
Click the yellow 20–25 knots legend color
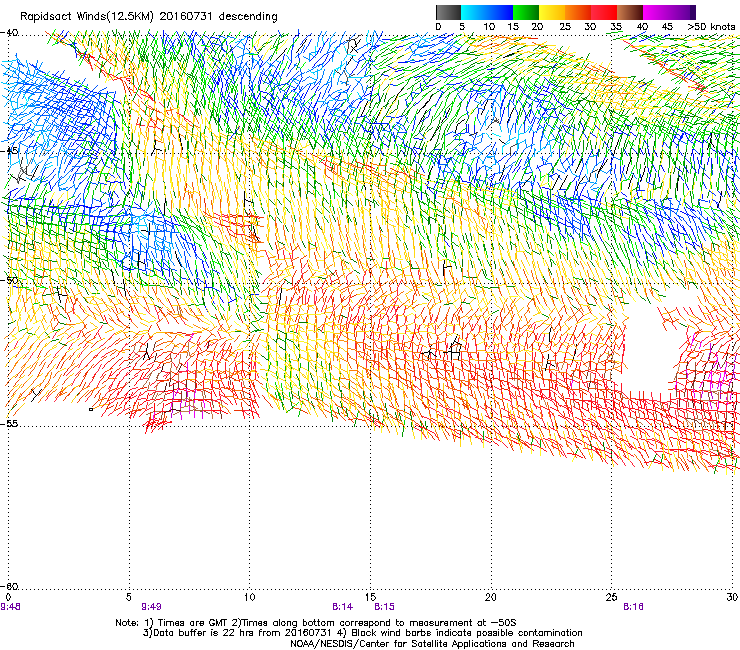coord(552,12)
